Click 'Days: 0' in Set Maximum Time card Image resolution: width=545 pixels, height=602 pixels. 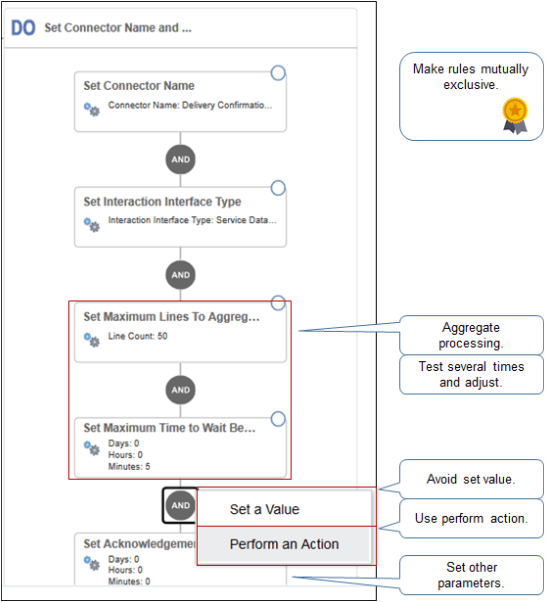tap(124, 443)
